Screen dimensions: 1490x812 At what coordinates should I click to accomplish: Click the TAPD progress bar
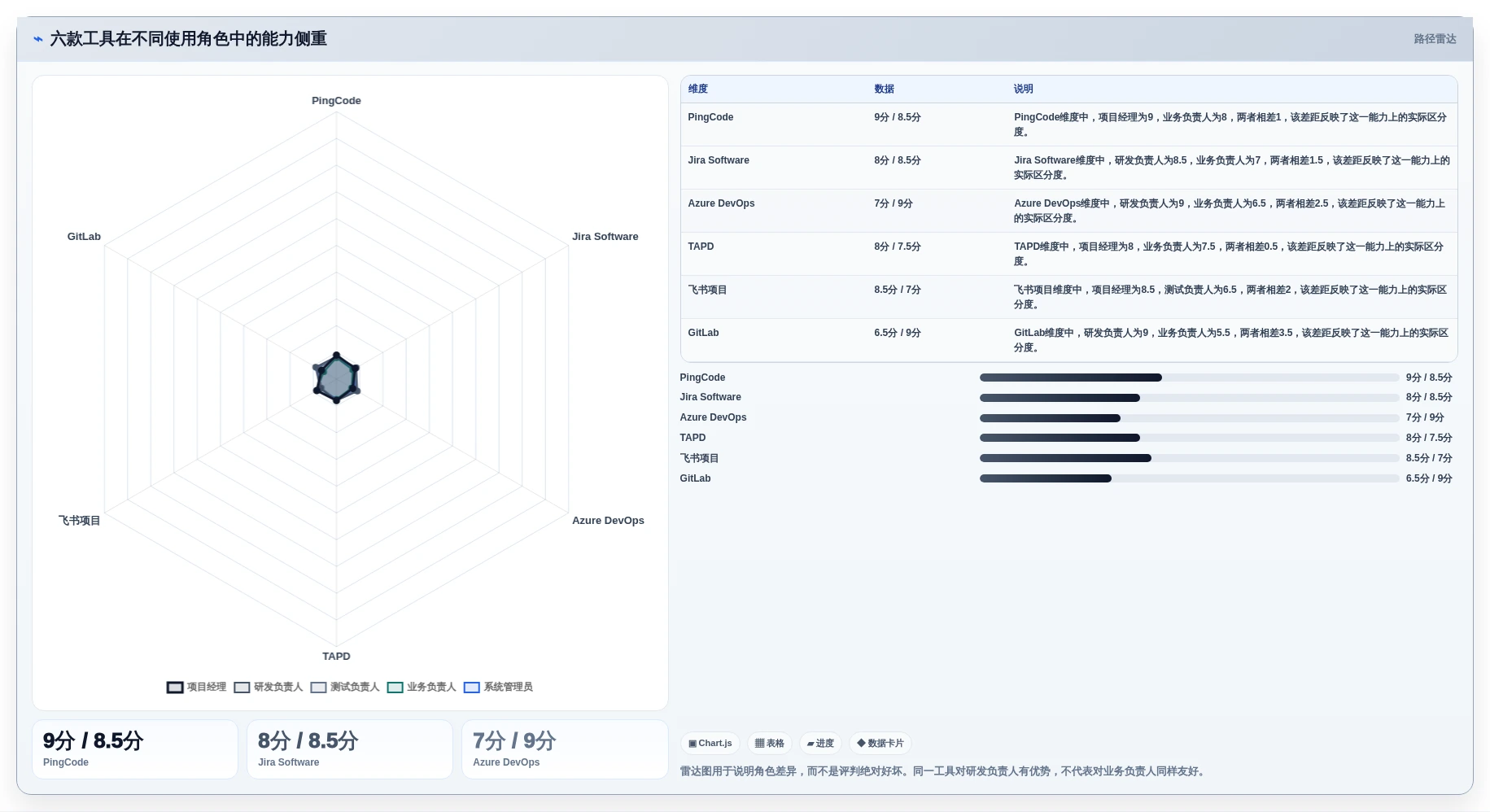pyautogui.click(x=1189, y=438)
